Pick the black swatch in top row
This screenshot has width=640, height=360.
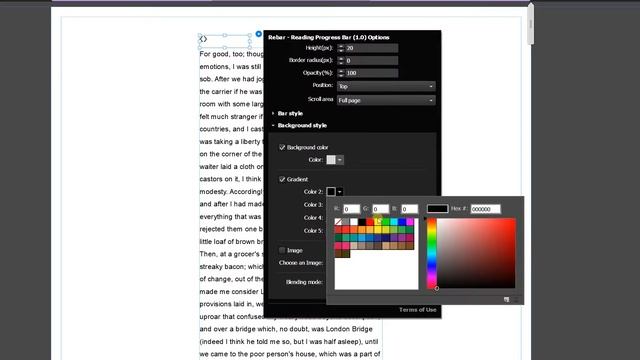tap(362, 222)
